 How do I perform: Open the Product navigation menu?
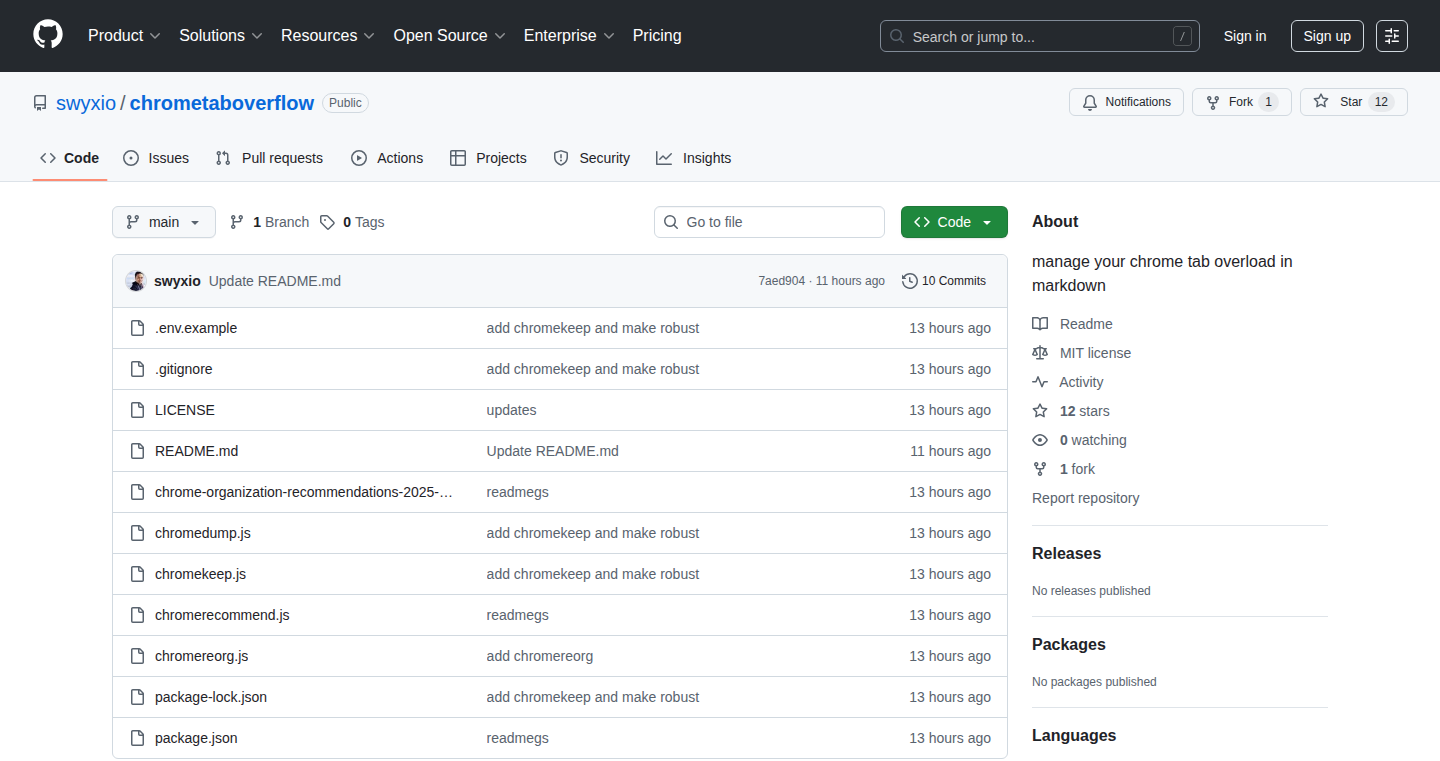124,36
